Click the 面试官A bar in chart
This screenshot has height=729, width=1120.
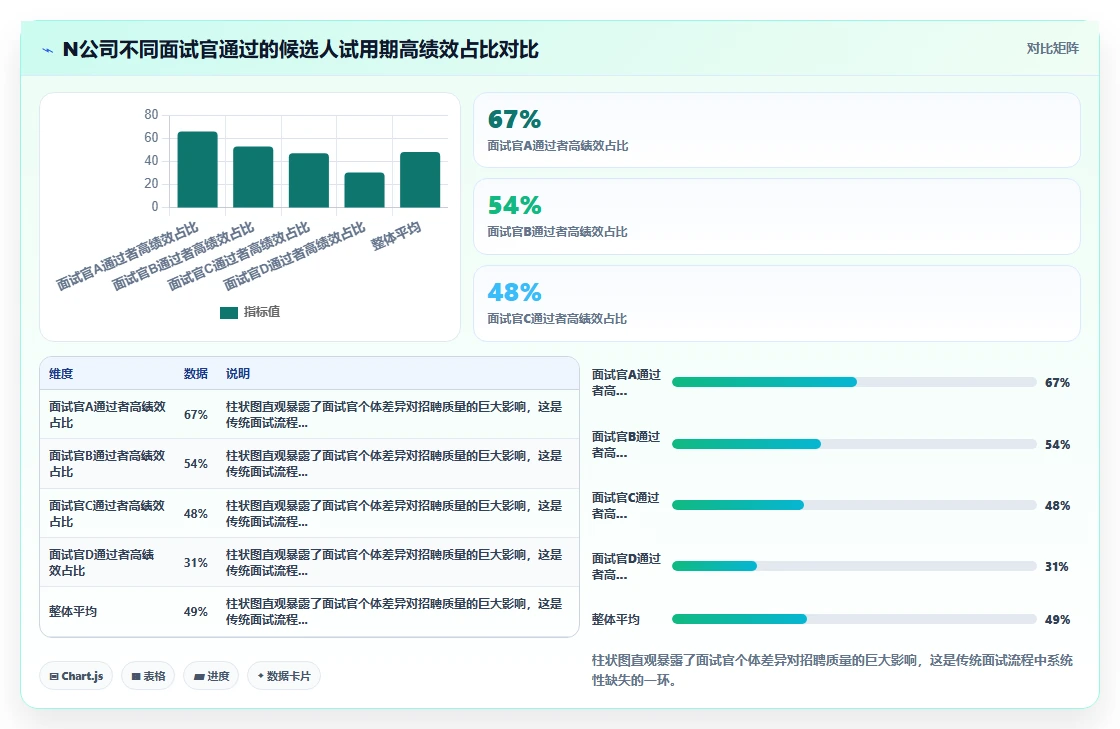pyautogui.click(x=197, y=169)
